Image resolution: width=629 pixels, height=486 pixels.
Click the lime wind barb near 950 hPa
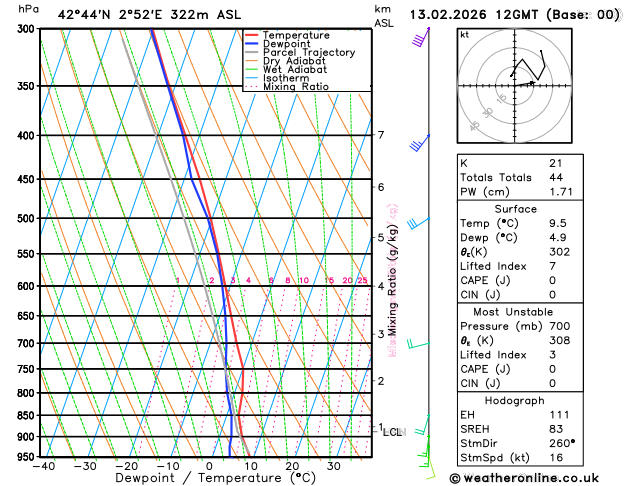point(430,469)
